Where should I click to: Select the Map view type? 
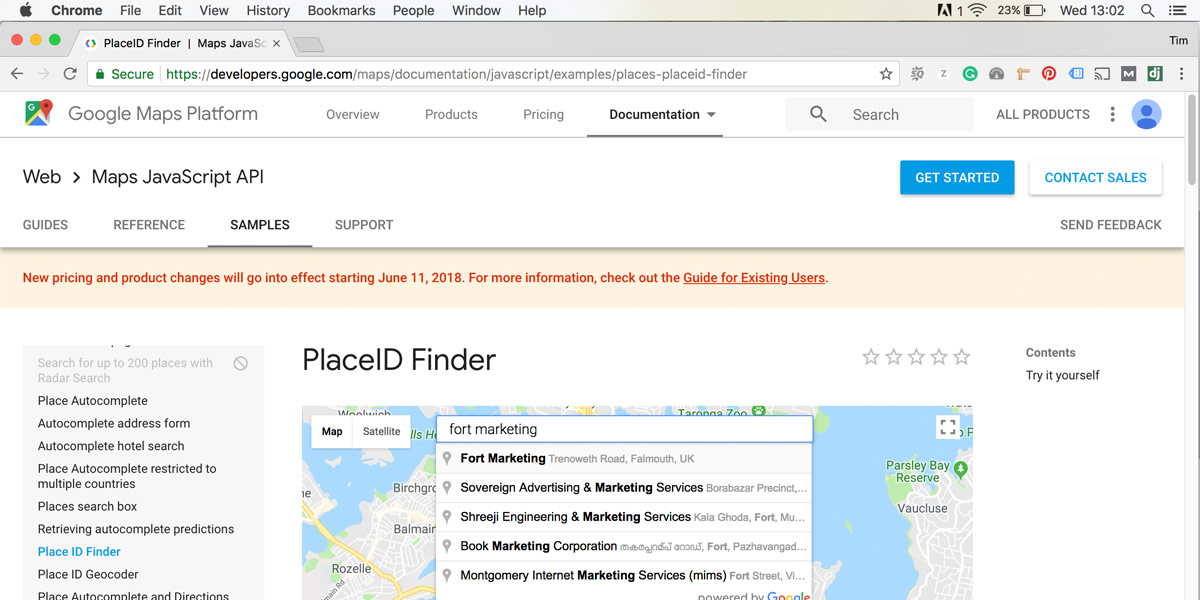[x=332, y=432]
